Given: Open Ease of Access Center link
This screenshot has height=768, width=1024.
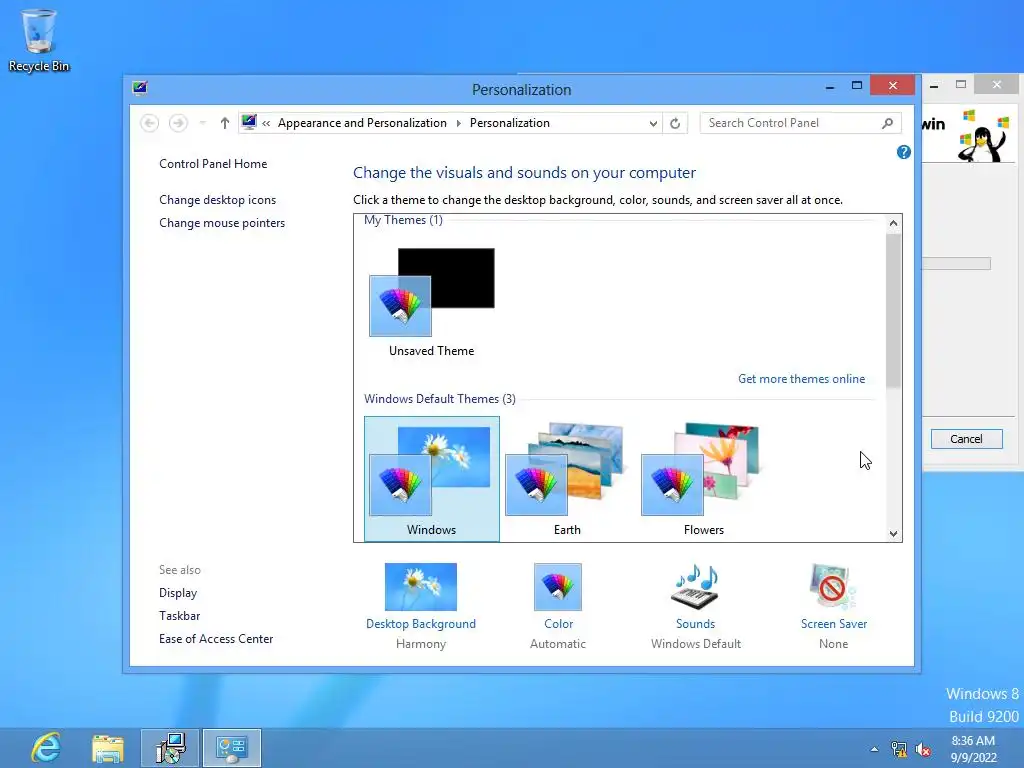Looking at the screenshot, I should (x=216, y=639).
